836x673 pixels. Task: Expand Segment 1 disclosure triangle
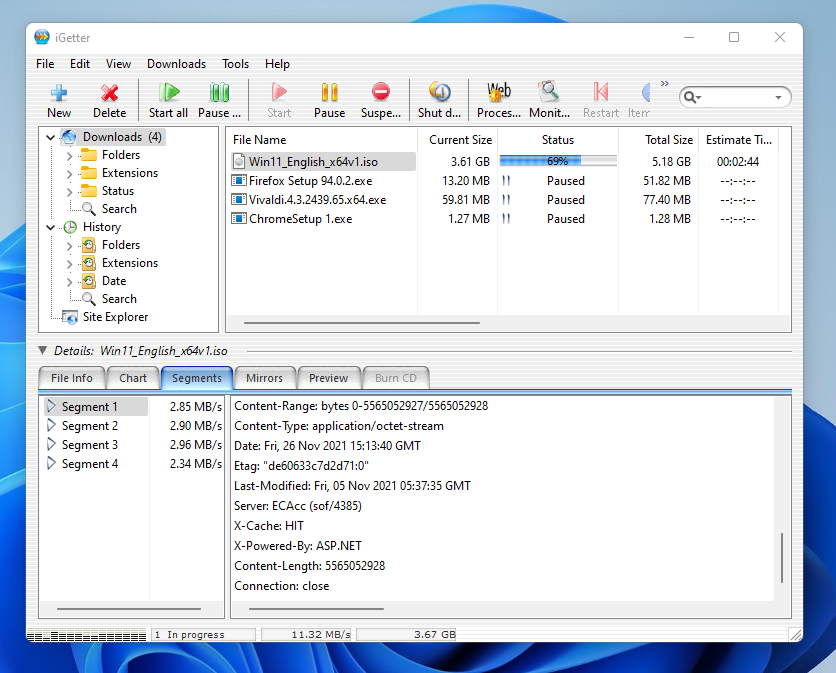[51, 407]
